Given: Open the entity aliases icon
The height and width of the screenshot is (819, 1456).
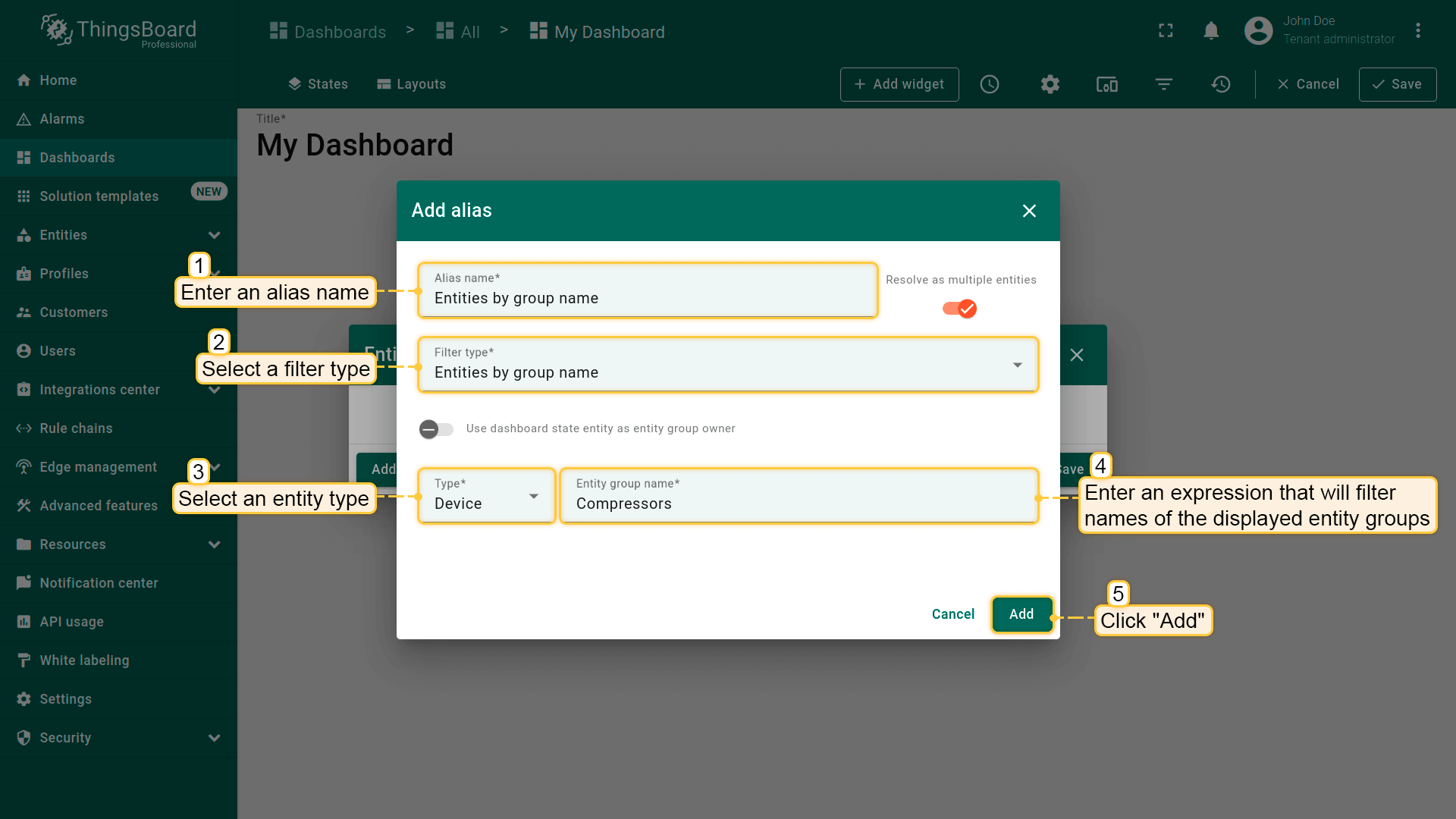Looking at the screenshot, I should (1106, 84).
